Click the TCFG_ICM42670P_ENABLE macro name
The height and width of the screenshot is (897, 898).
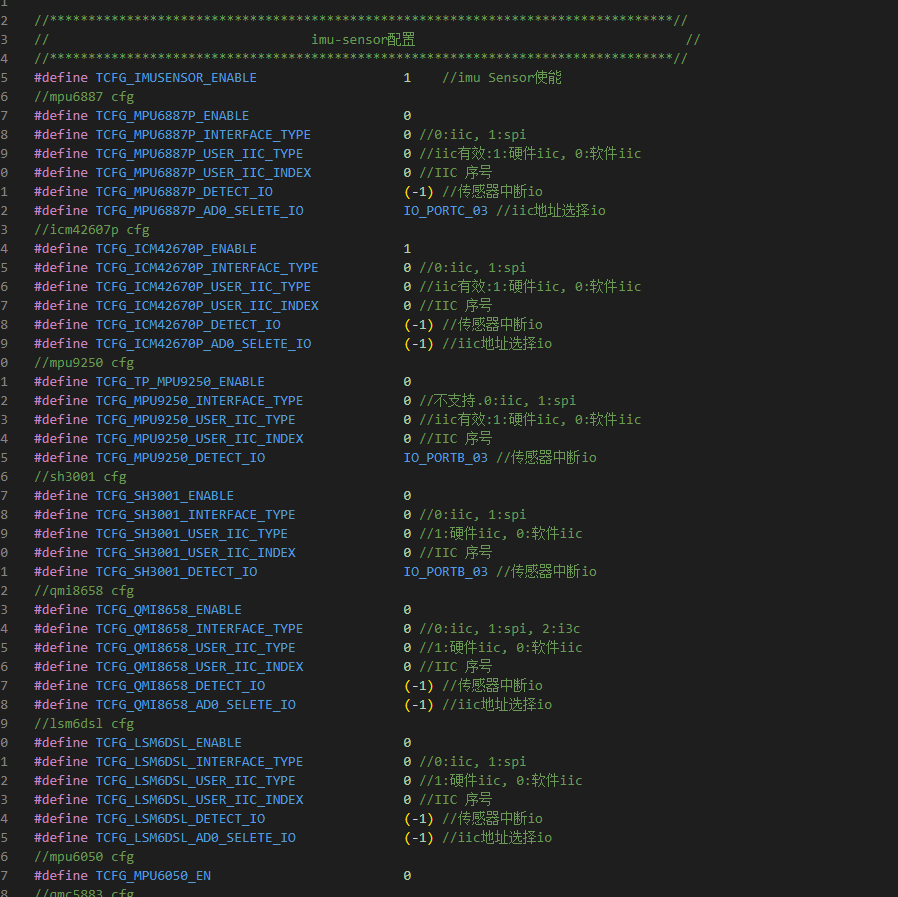[176, 249]
